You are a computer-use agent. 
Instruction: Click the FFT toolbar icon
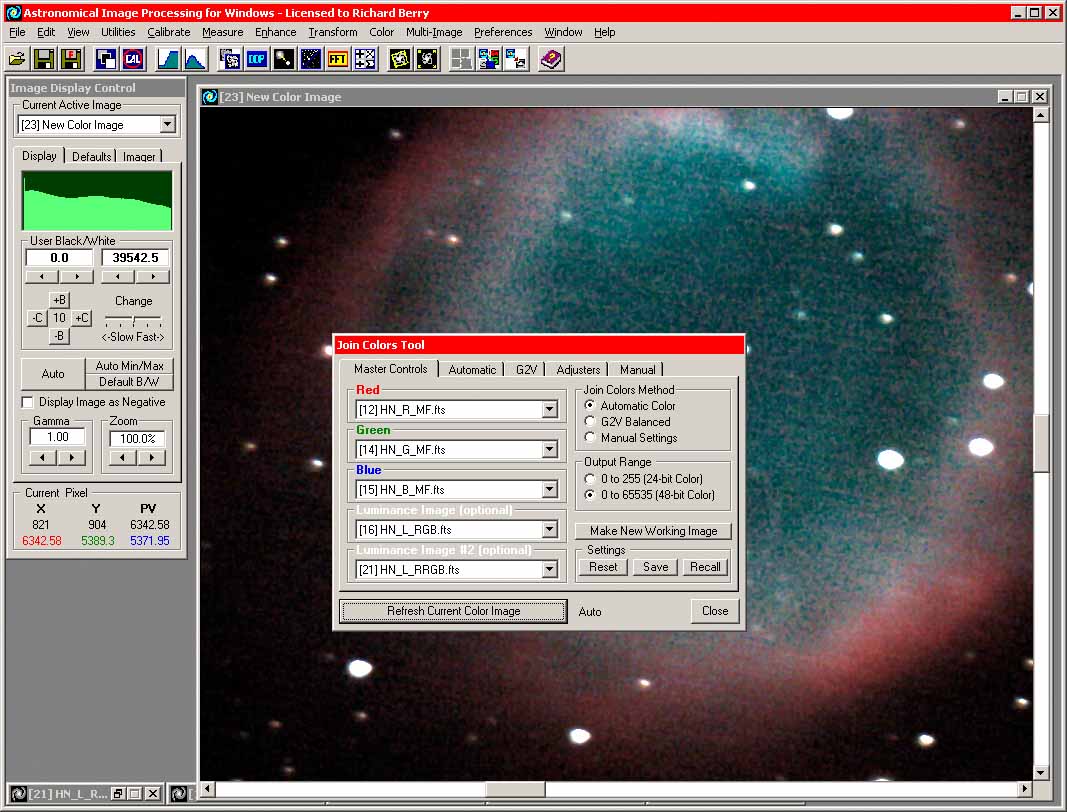click(338, 59)
